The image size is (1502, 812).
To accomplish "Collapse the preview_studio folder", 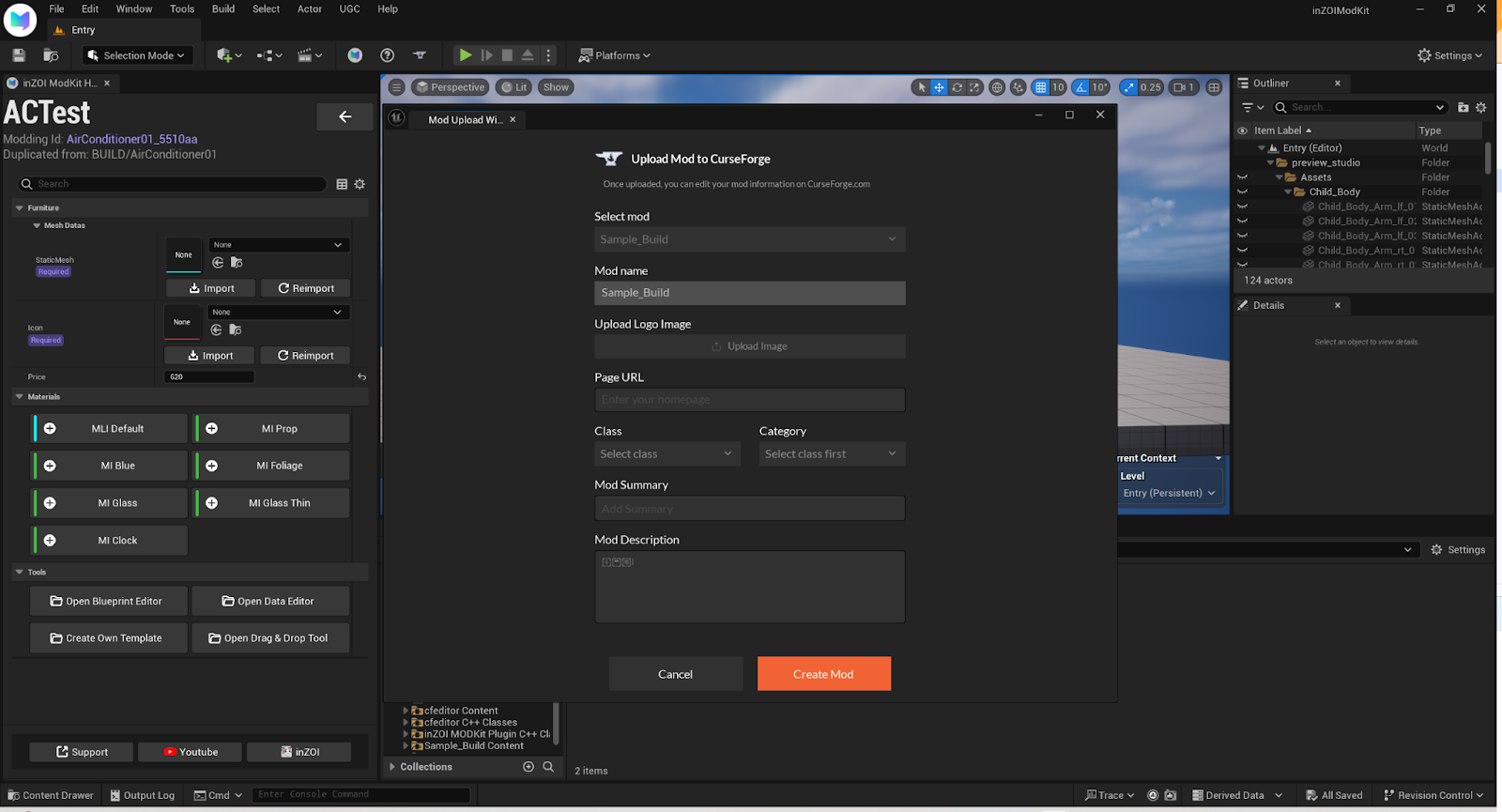I will 1270,162.
